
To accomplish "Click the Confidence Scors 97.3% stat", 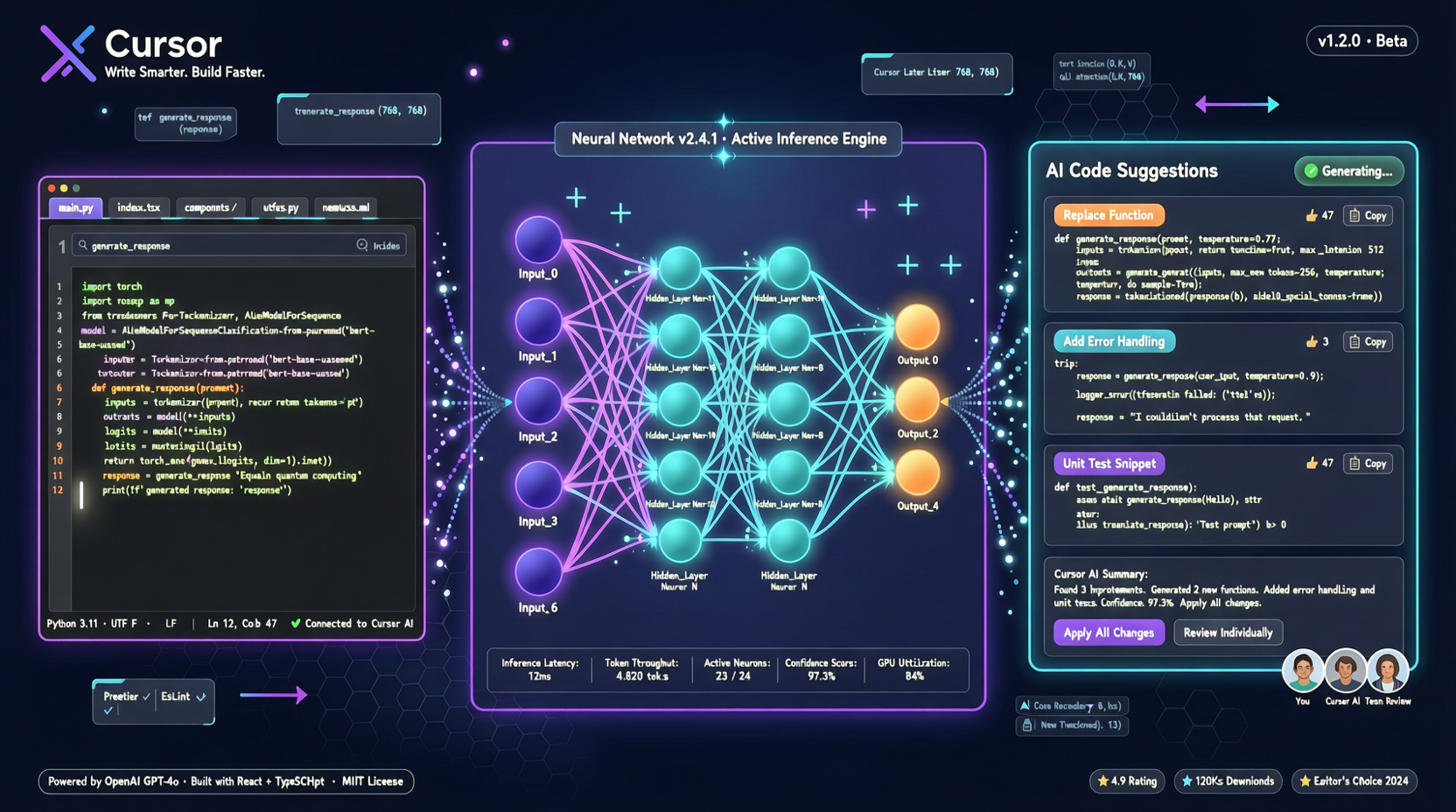I will coord(822,669).
